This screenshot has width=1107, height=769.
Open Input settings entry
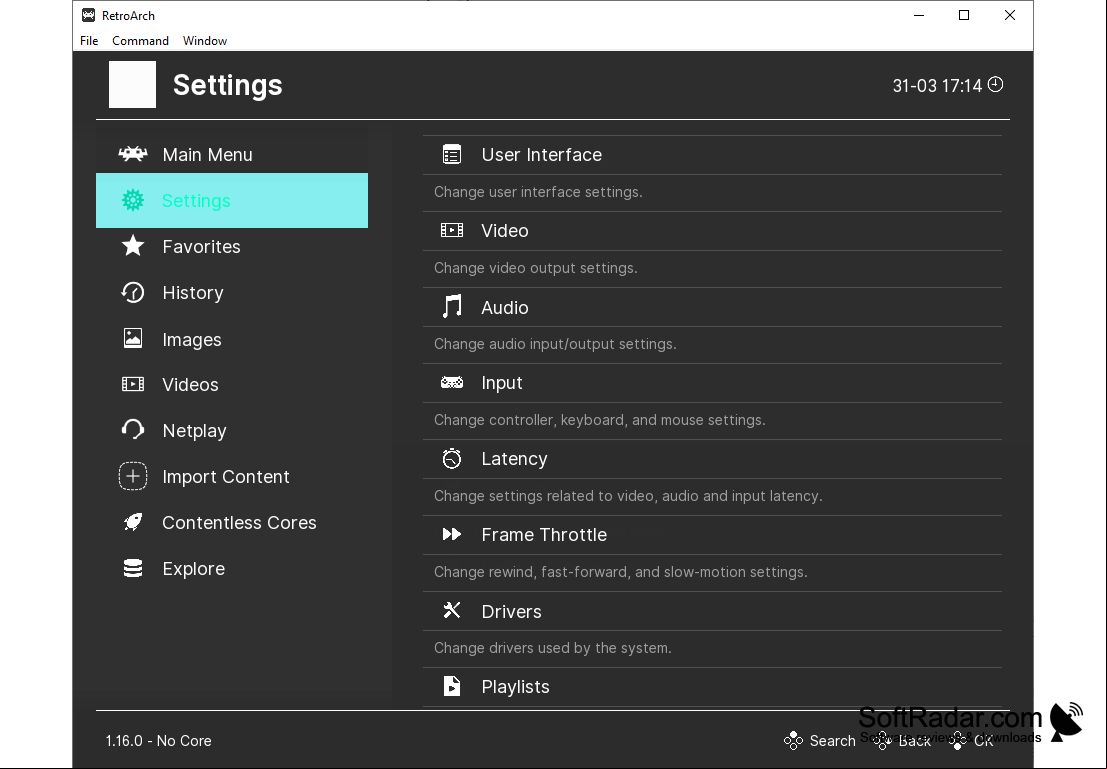712,383
